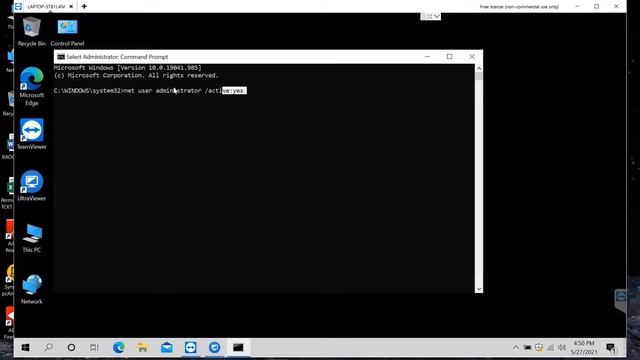Click the Microsoft Windows version line

pos(128,68)
